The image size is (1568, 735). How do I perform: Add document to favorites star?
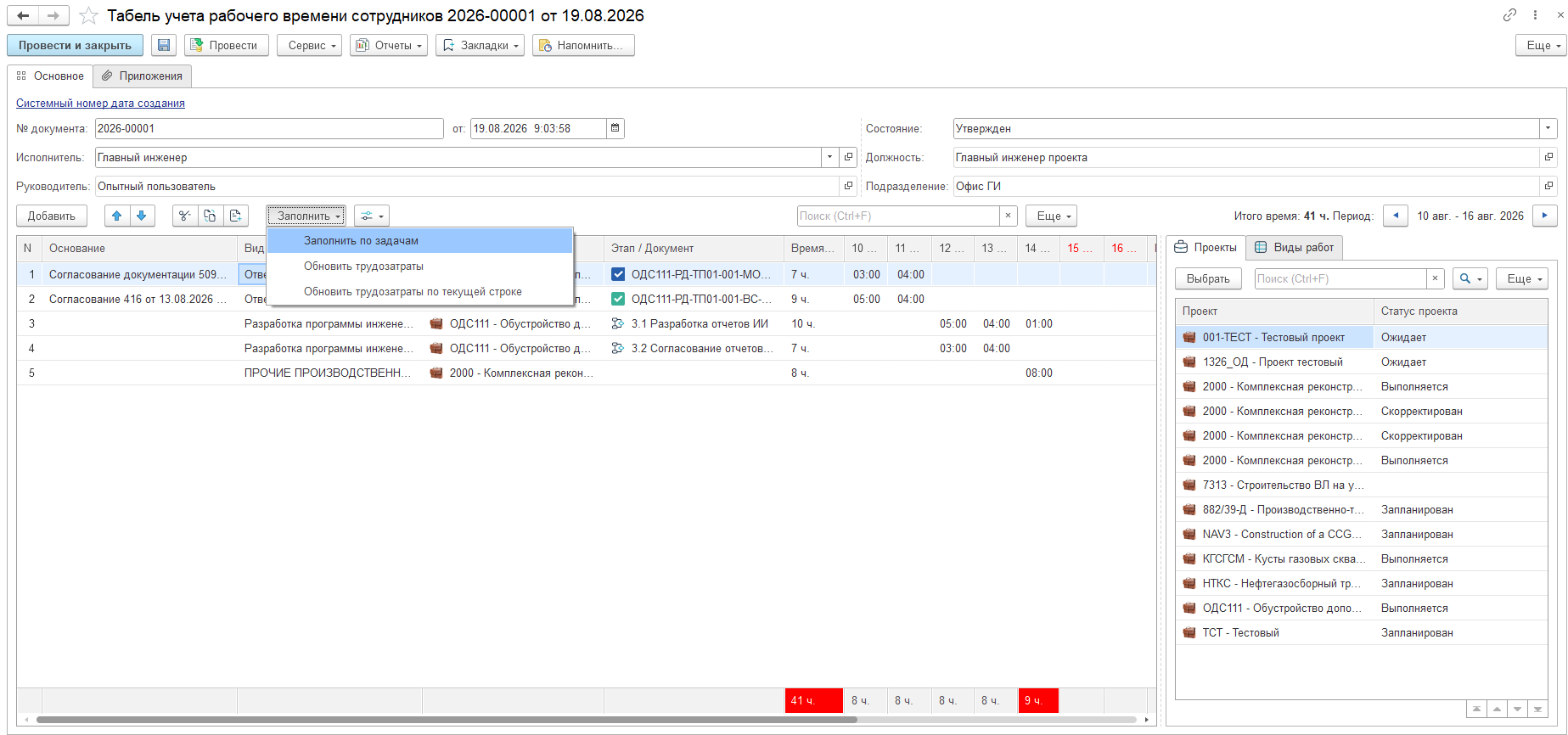coord(88,15)
